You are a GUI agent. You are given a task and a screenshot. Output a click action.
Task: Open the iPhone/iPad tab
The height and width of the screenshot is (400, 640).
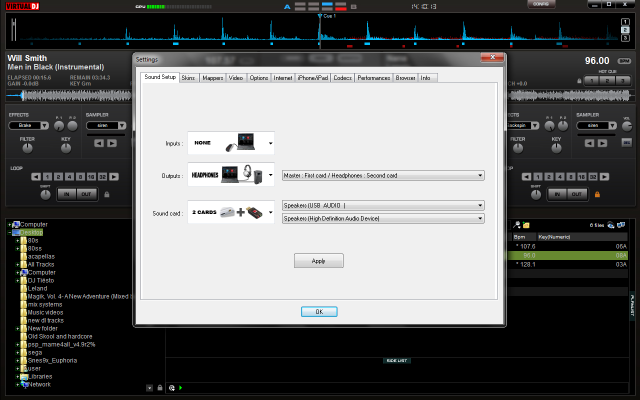pyautogui.click(x=313, y=78)
